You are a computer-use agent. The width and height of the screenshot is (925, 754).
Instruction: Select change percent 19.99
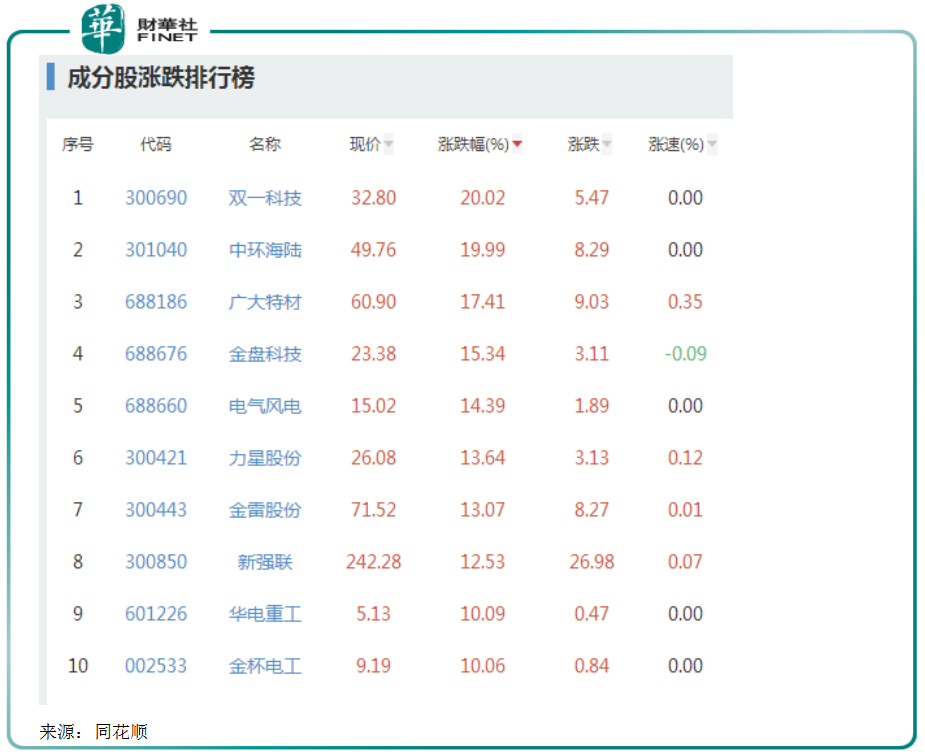point(483,250)
